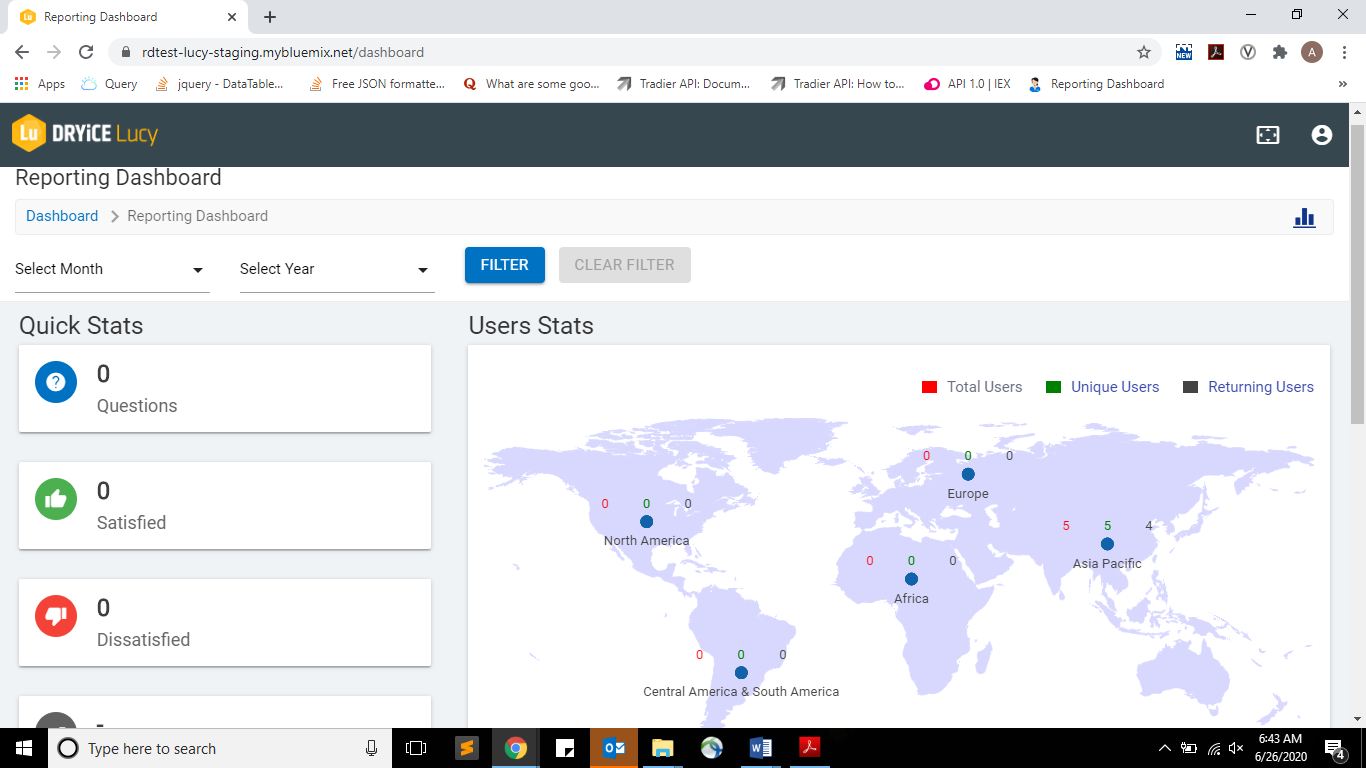Toggle Total Users legend item
This screenshot has height=768, width=1366.
click(972, 387)
